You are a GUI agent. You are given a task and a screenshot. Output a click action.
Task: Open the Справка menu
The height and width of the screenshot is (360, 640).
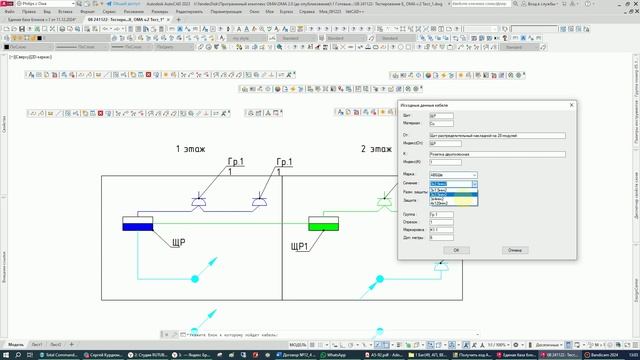pos(307,12)
